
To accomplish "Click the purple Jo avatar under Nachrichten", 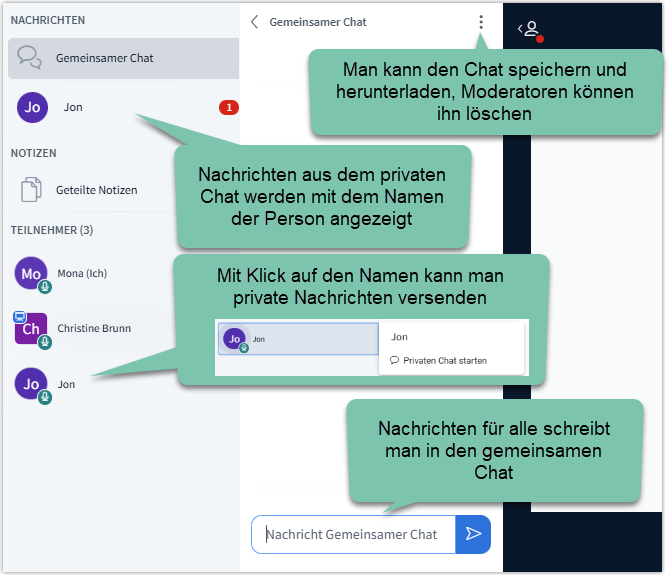I will [32, 107].
